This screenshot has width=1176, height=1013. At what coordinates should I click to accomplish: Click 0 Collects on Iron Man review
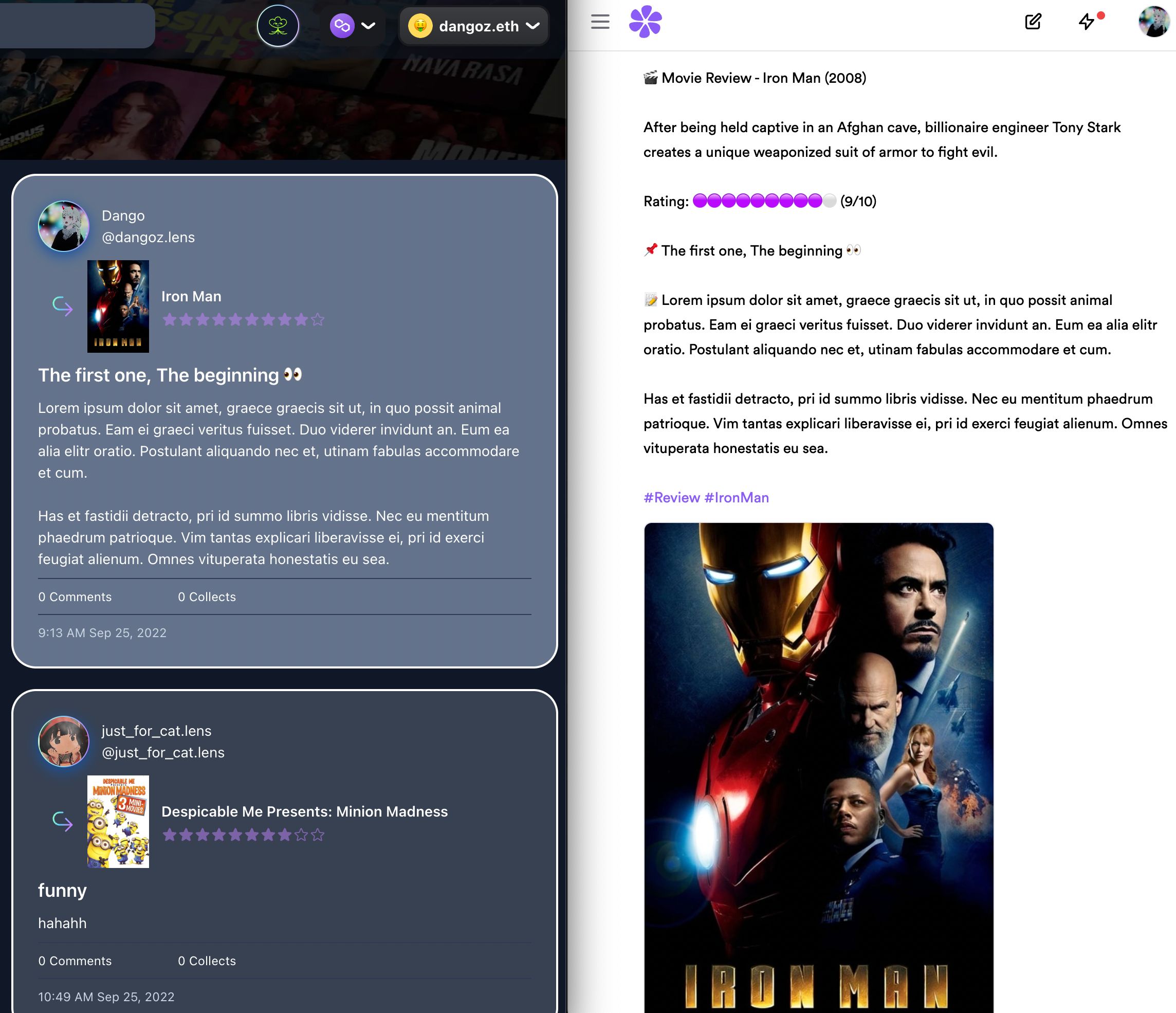click(207, 597)
